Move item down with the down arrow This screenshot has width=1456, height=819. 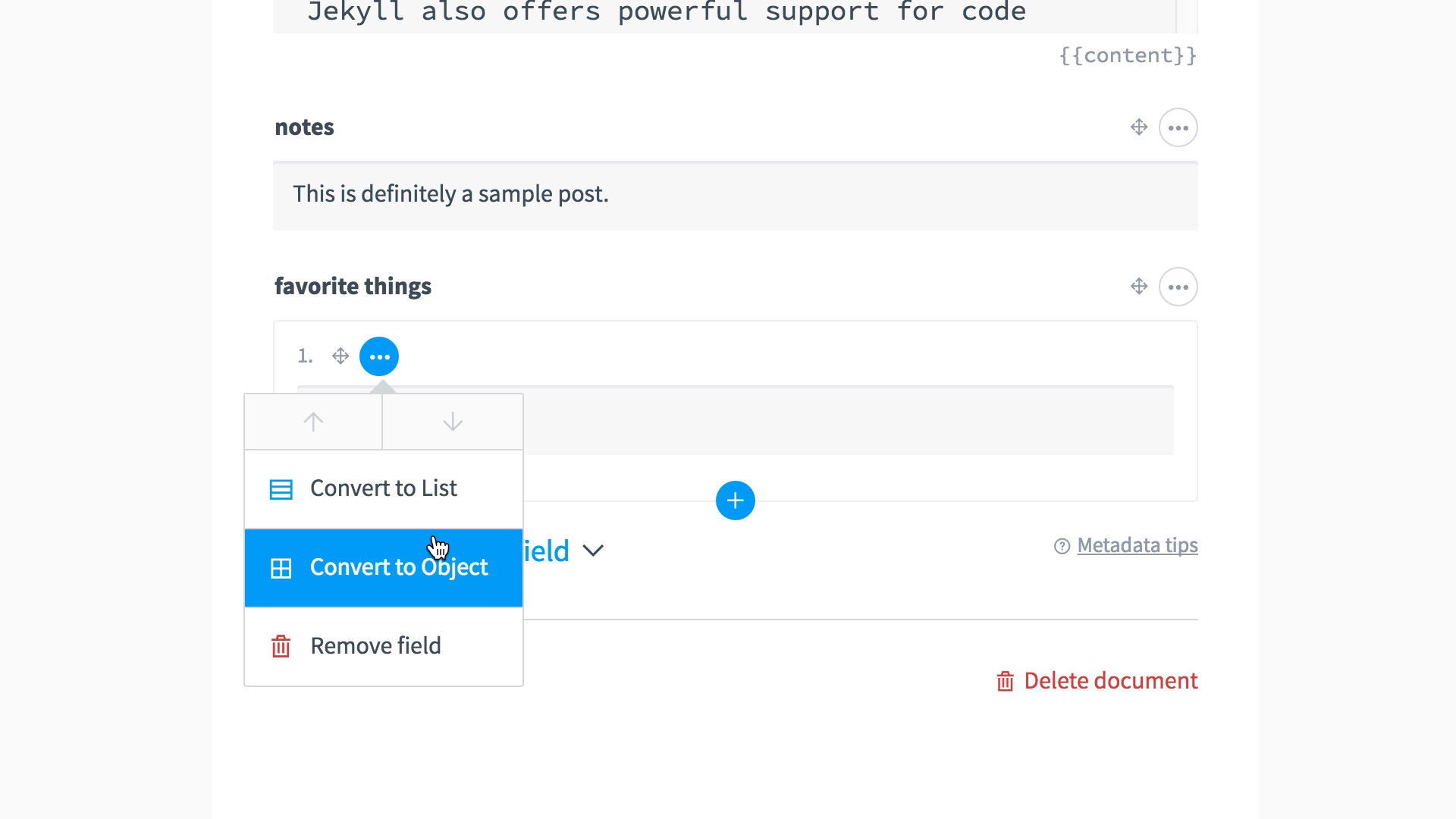click(453, 422)
